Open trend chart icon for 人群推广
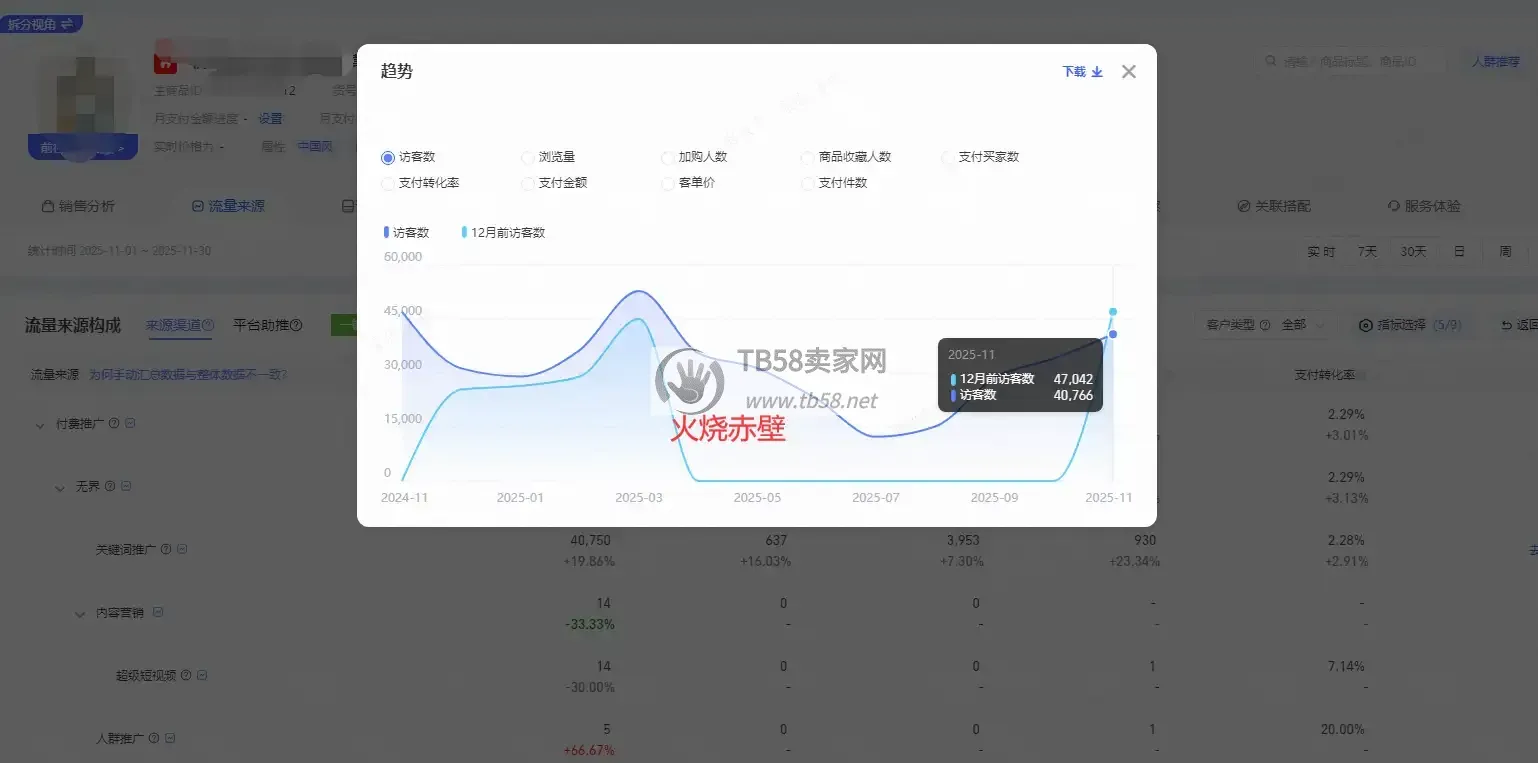The image size is (1538, 763). pos(170,738)
